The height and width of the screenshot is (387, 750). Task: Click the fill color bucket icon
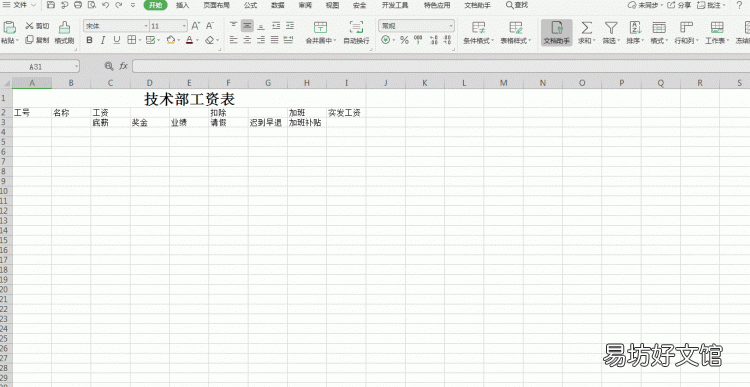click(171, 40)
